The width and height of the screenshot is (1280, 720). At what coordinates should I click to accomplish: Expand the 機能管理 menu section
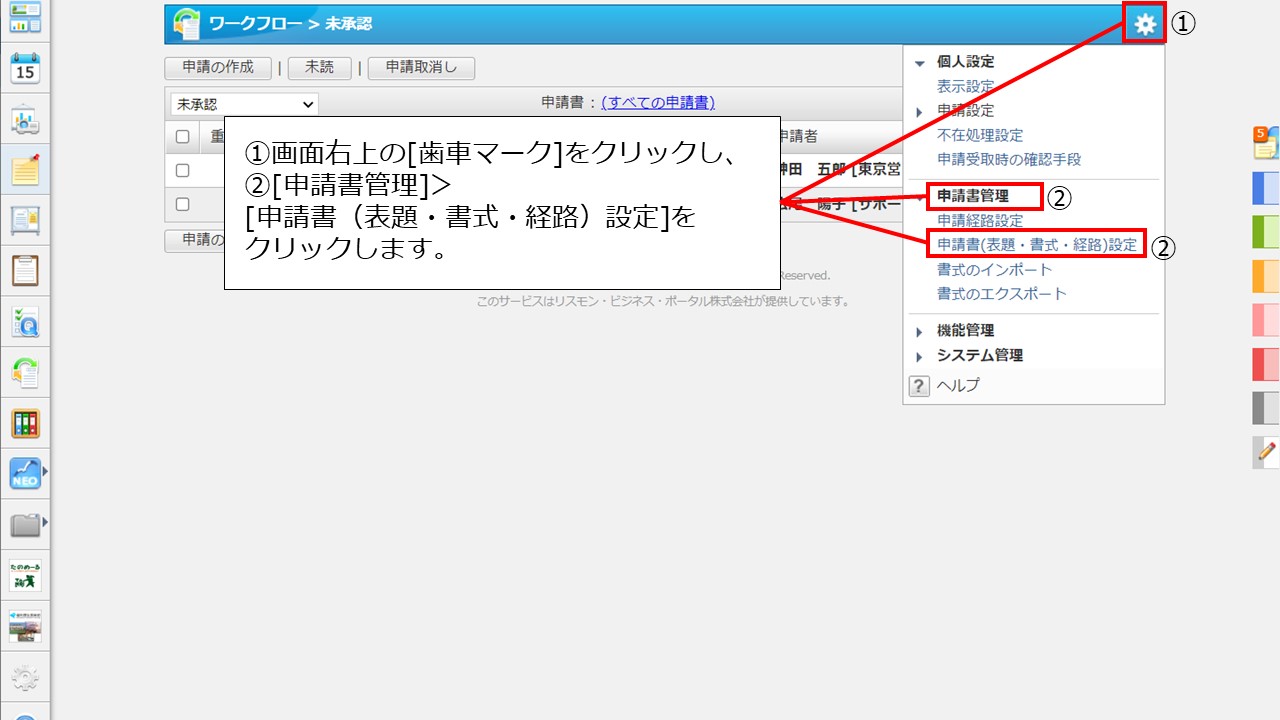965,331
